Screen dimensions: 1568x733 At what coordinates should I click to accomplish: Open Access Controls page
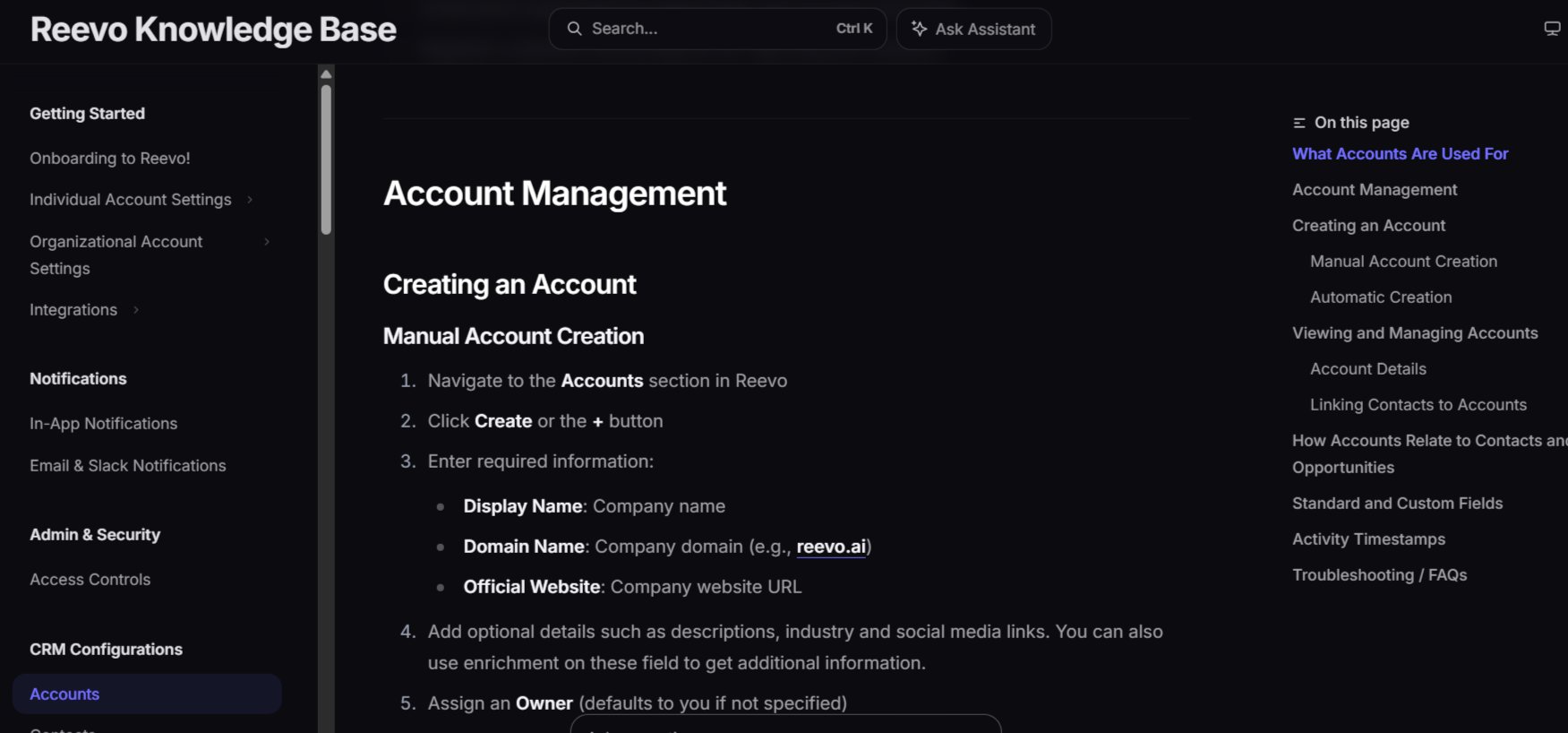(90, 580)
